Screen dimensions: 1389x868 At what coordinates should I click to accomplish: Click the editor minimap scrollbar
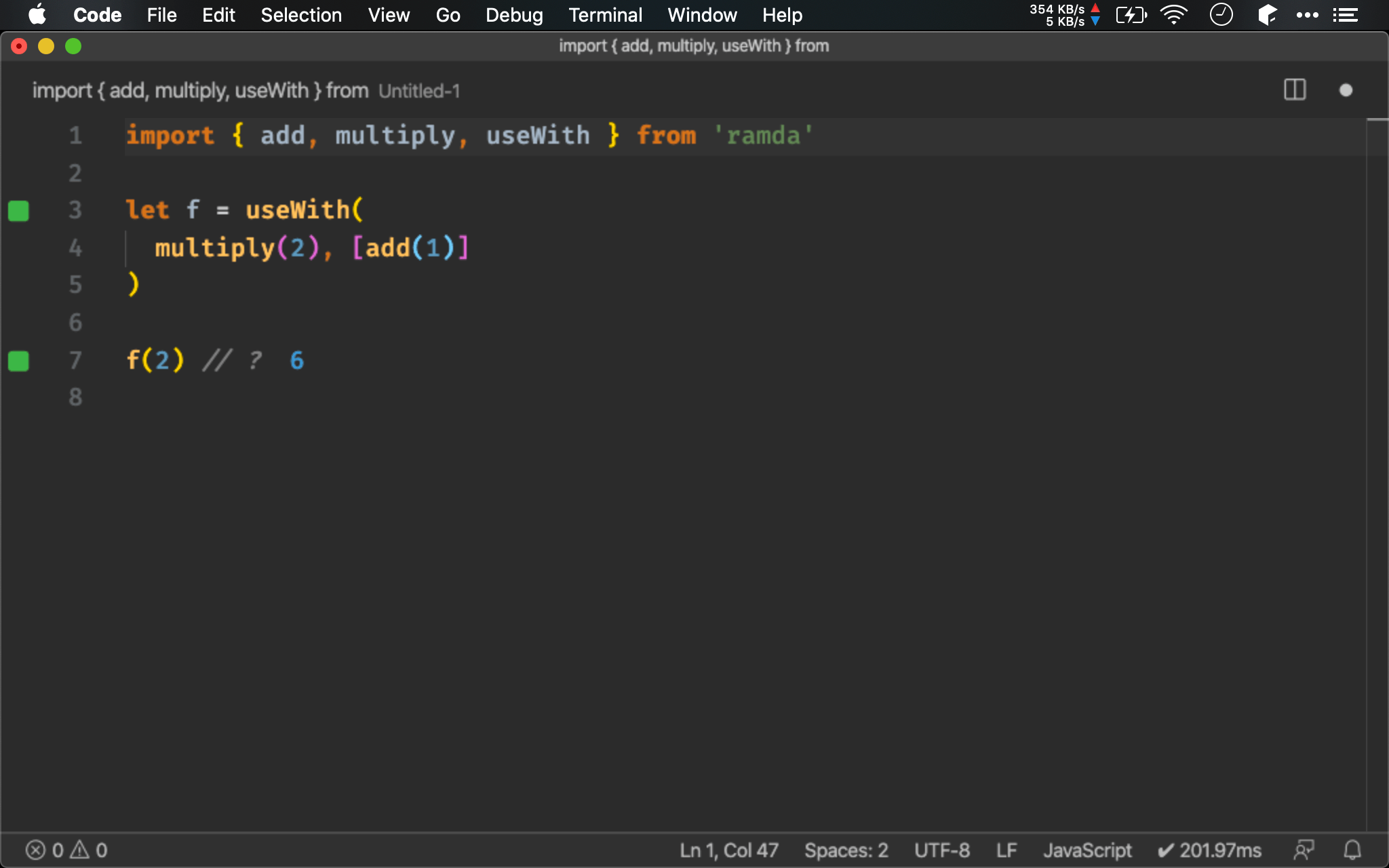coord(1377,475)
